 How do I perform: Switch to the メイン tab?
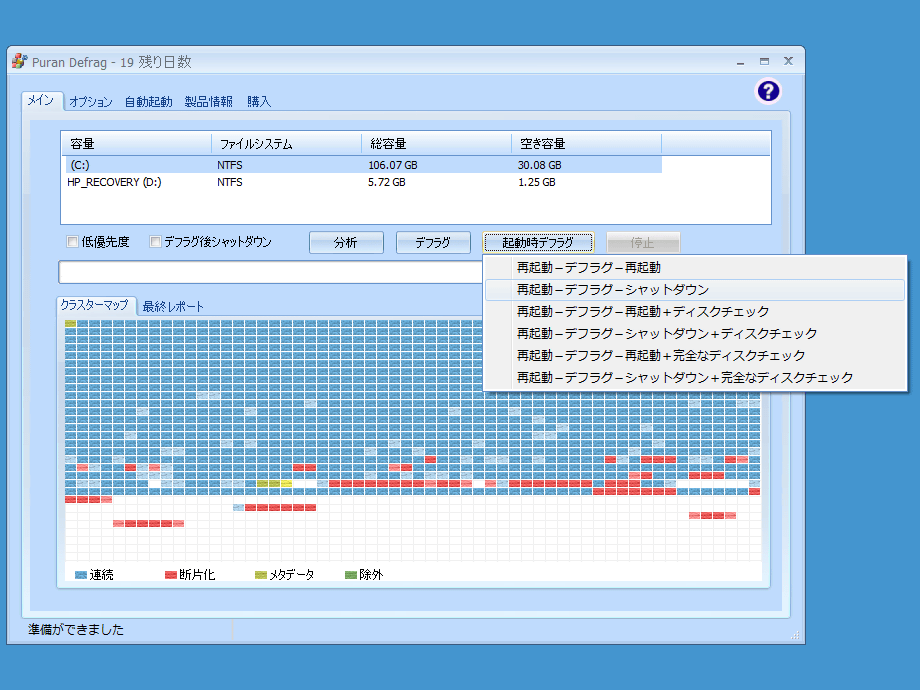tap(41, 100)
